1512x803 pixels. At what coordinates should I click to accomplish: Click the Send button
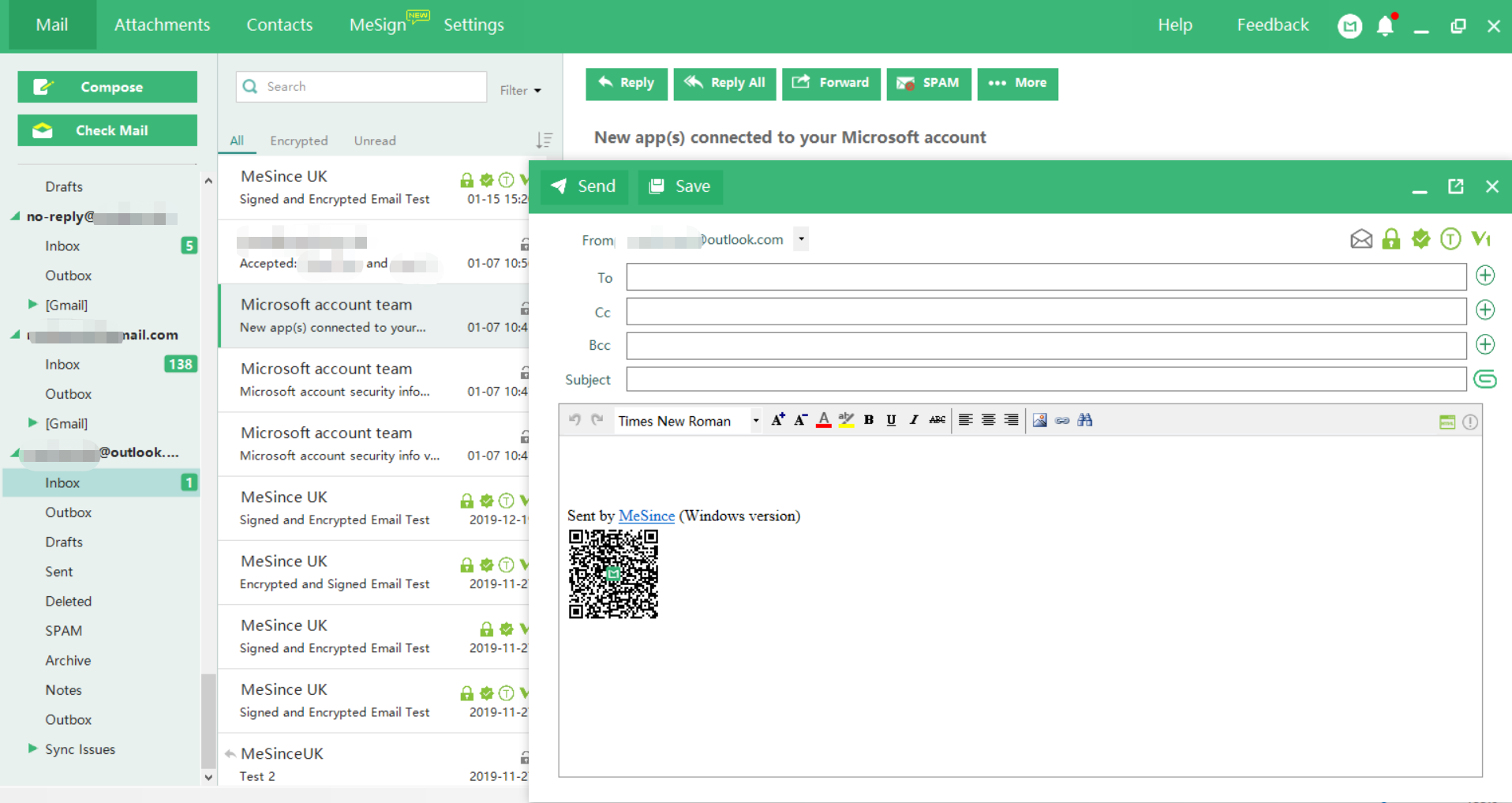tap(584, 186)
